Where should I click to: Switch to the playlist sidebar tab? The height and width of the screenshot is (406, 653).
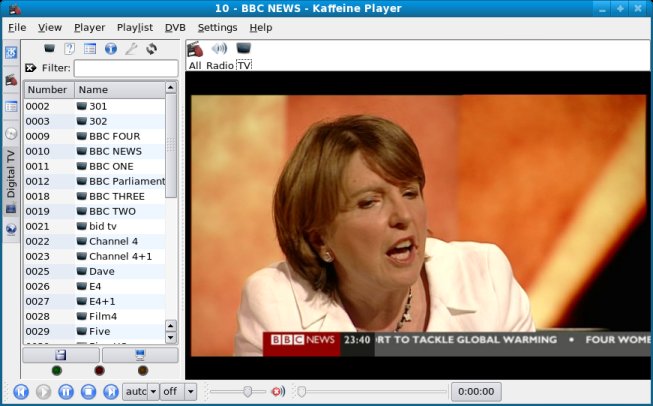pyautogui.click(x=11, y=107)
